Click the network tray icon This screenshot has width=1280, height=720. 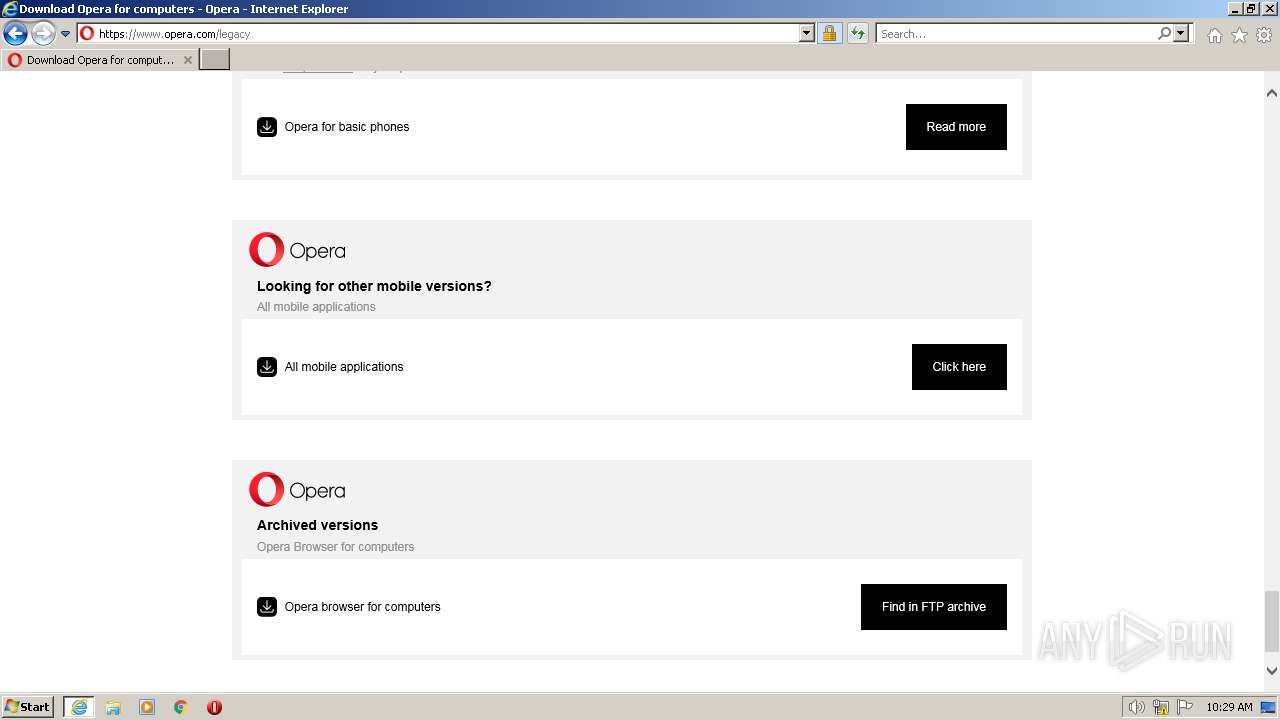tap(1161, 707)
